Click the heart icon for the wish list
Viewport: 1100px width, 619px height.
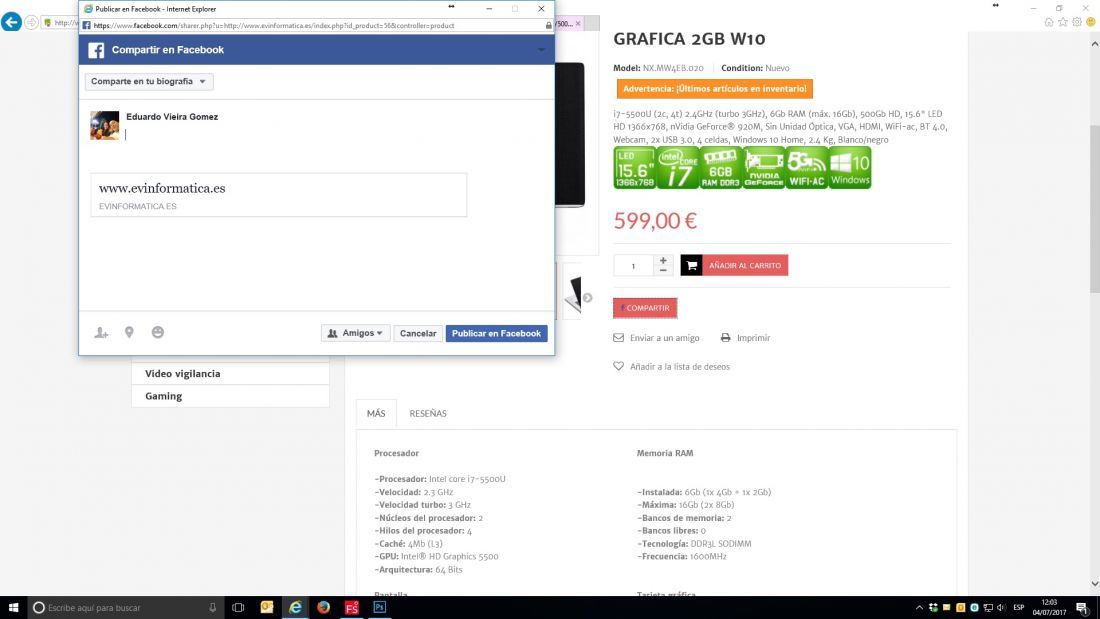pos(618,366)
